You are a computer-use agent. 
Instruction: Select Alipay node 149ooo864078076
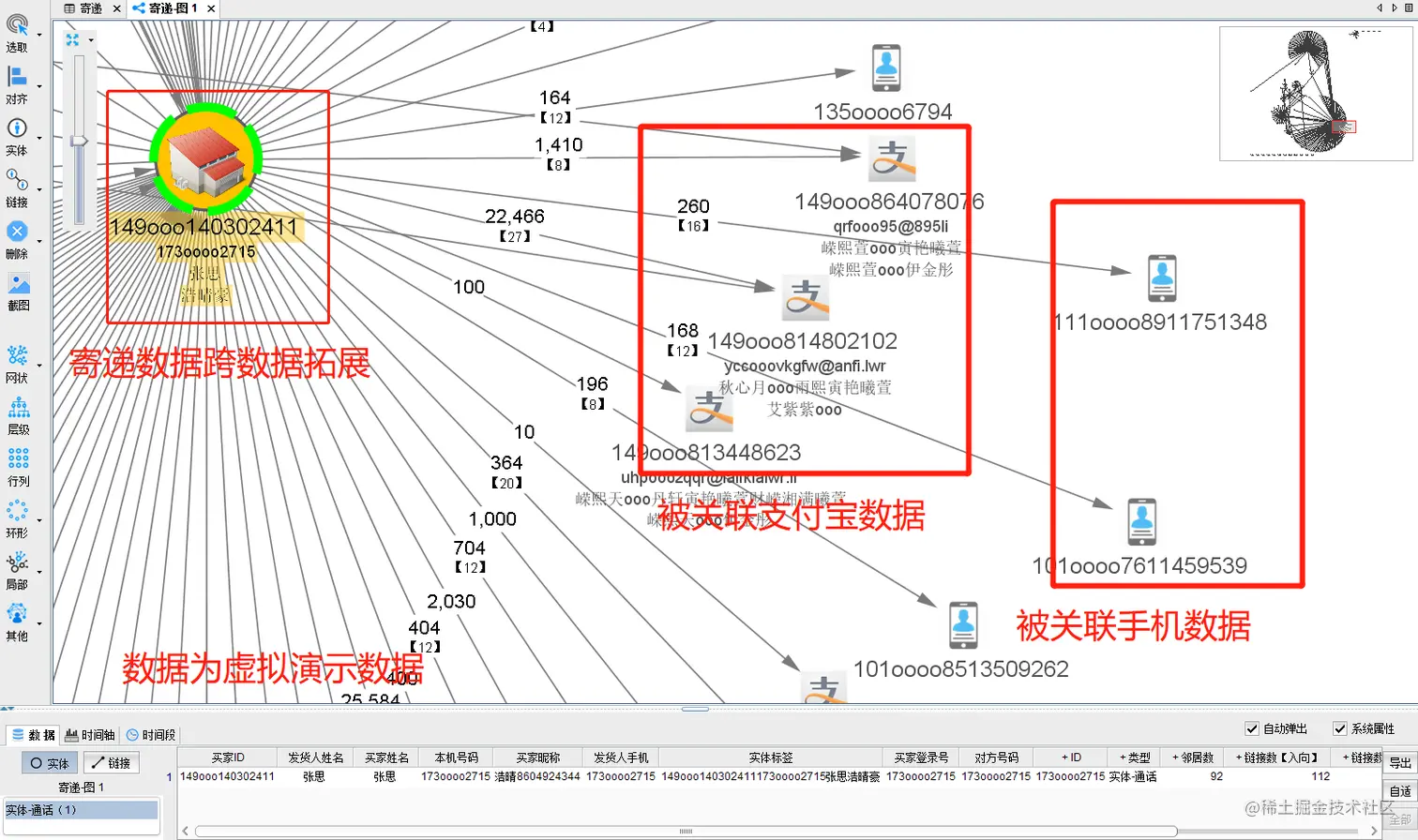click(x=891, y=158)
